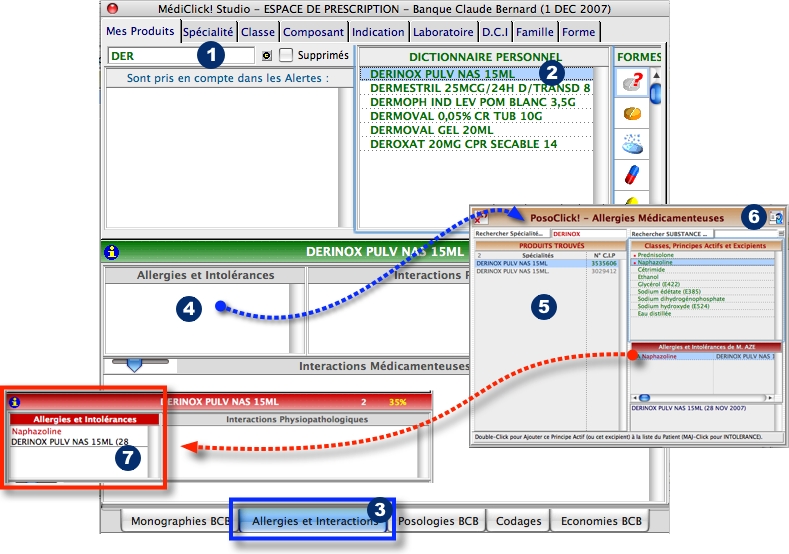Viewport: 789px width, 554px height.
Task: Select Glycérol (E422) in list
Action: pyautogui.click(x=702, y=284)
